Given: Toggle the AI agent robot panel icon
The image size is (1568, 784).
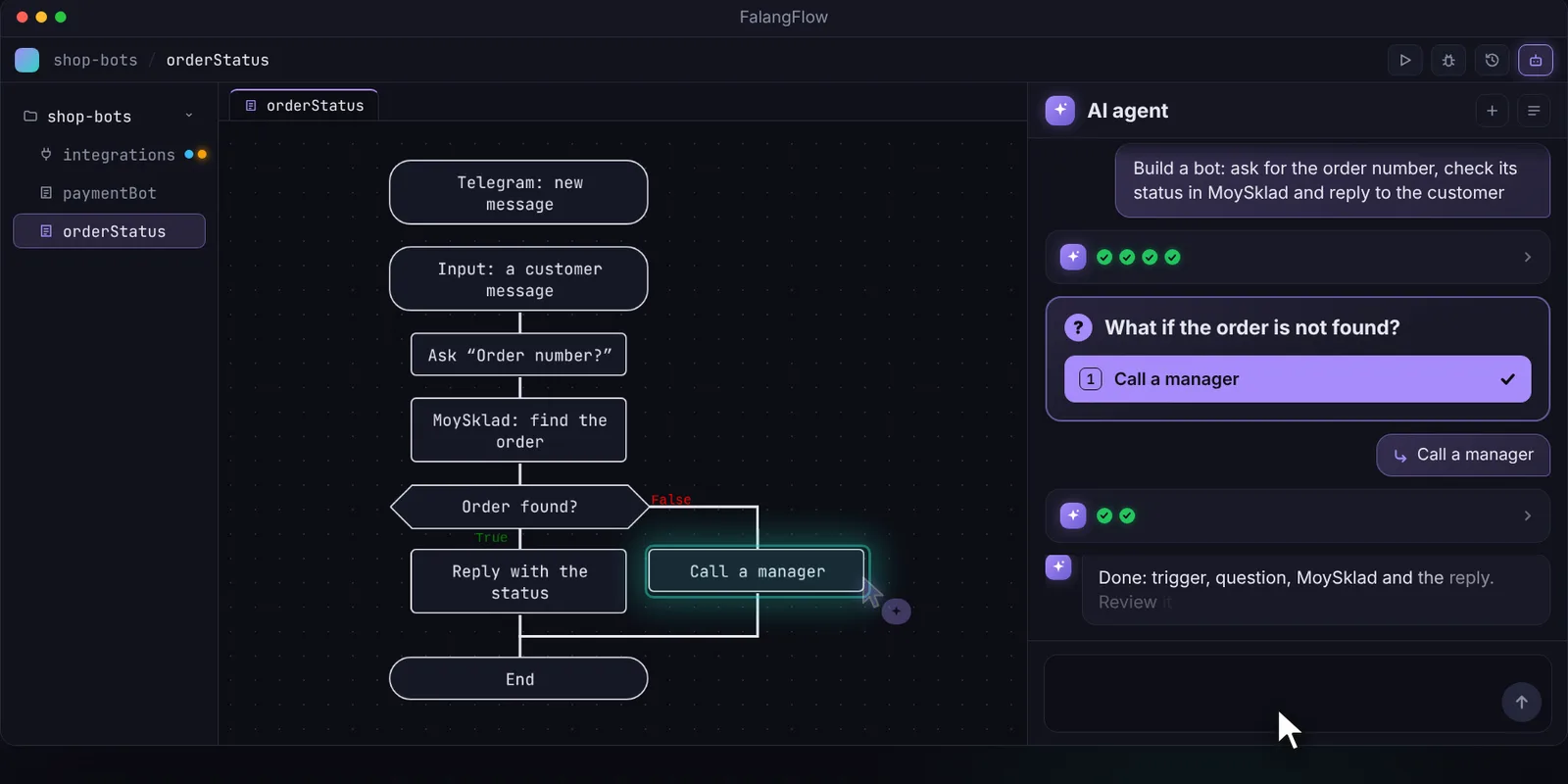Looking at the screenshot, I should pos(1536,60).
